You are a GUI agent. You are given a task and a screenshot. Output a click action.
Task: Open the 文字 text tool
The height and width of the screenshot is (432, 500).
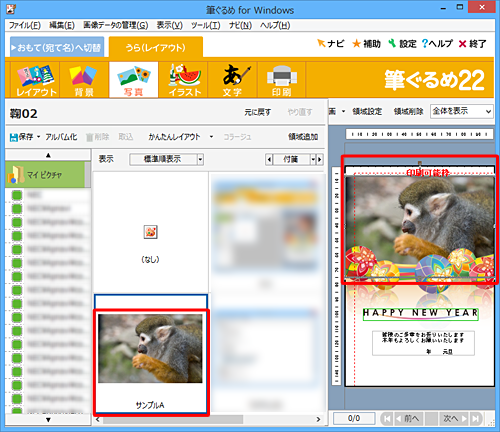[x=232, y=80]
